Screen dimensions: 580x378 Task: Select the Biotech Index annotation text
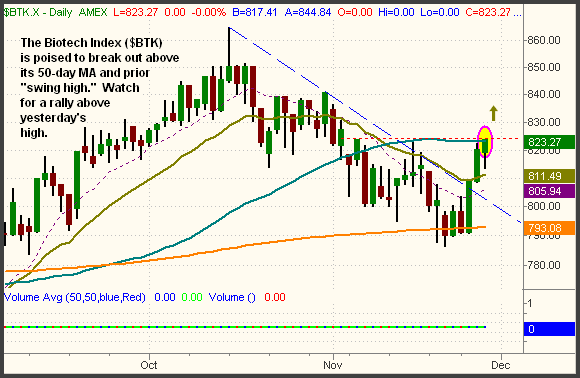pyautogui.click(x=100, y=88)
